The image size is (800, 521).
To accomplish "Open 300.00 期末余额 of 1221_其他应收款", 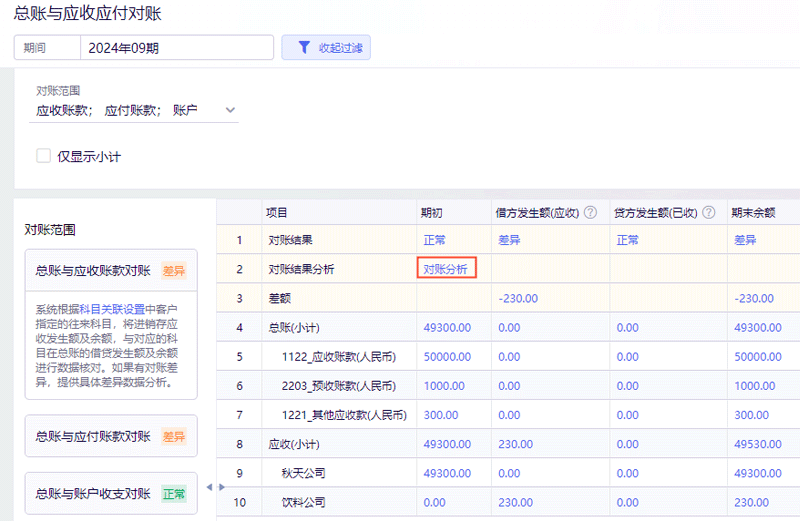I will [752, 415].
